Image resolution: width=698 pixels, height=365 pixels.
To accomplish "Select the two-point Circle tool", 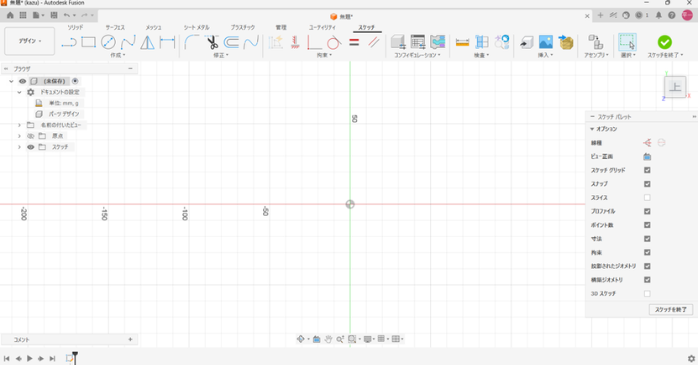I will pyautogui.click(x=108, y=42).
